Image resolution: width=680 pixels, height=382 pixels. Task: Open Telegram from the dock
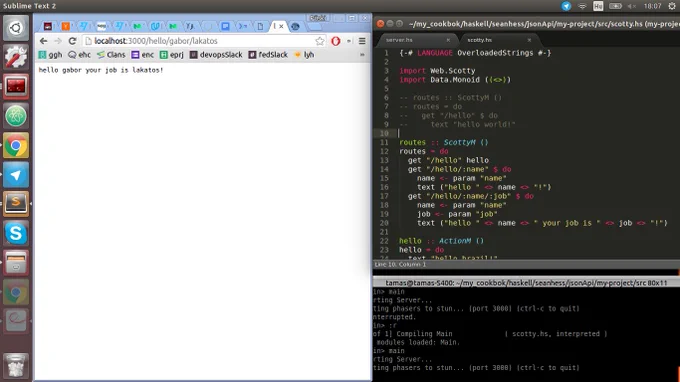pyautogui.click(x=16, y=175)
